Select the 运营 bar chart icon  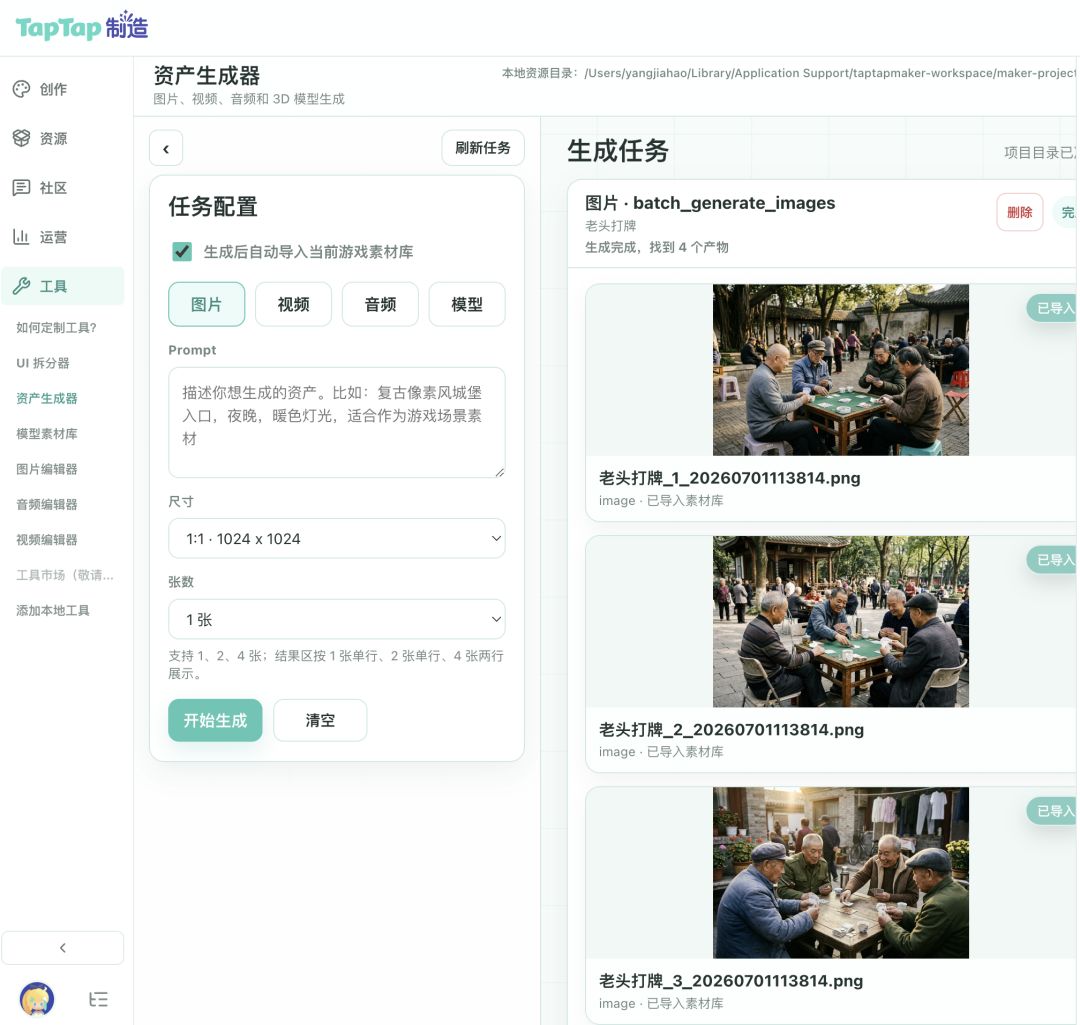[x=21, y=237]
